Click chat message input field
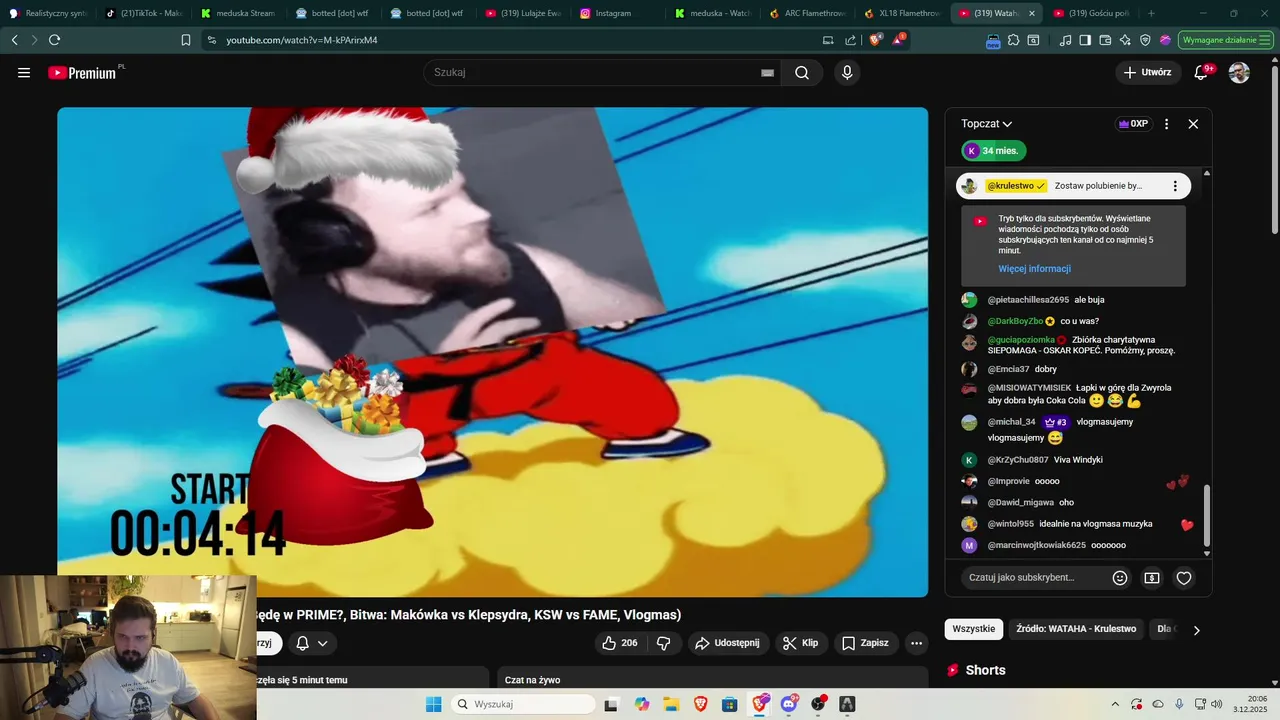Viewport: 1280px width, 720px height. click(x=1034, y=578)
